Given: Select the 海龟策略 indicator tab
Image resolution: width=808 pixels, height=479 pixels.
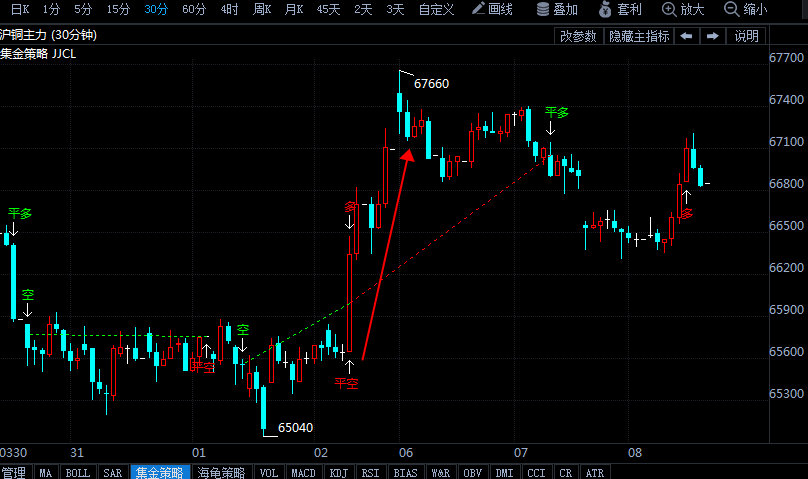Looking at the screenshot, I should point(221,472).
